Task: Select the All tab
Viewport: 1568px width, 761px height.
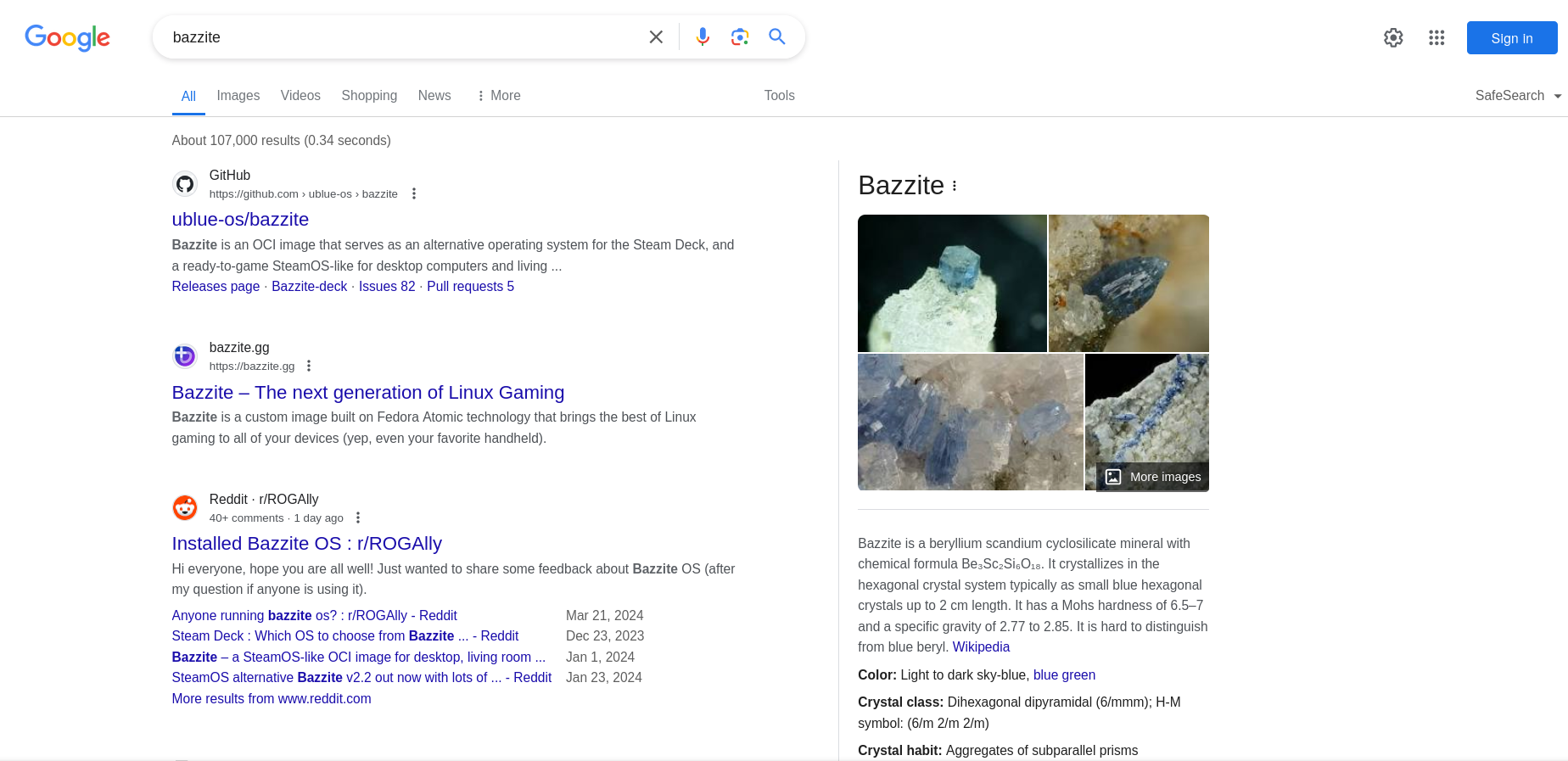Action: coord(188,96)
